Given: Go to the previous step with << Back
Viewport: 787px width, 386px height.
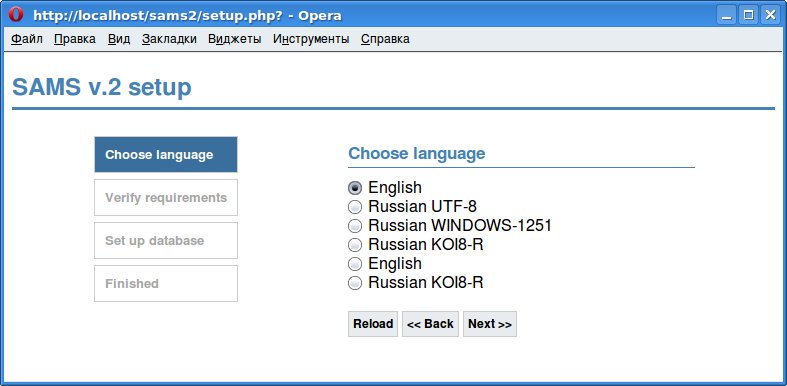Looking at the screenshot, I should (430, 324).
